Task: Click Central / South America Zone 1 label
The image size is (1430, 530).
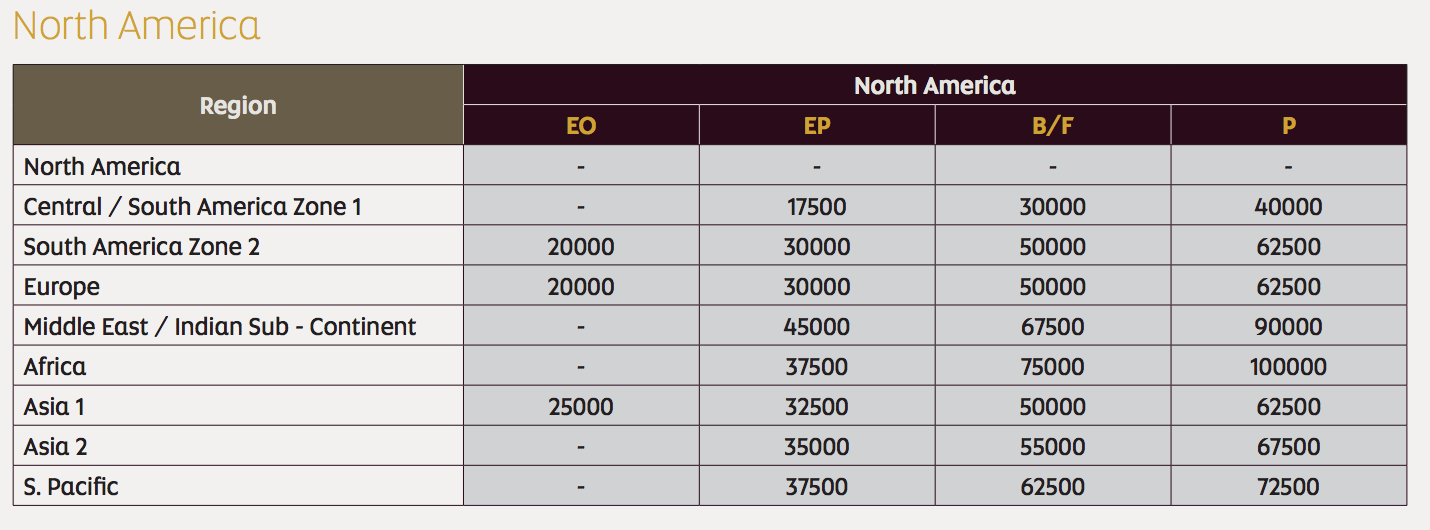Action: (x=192, y=207)
